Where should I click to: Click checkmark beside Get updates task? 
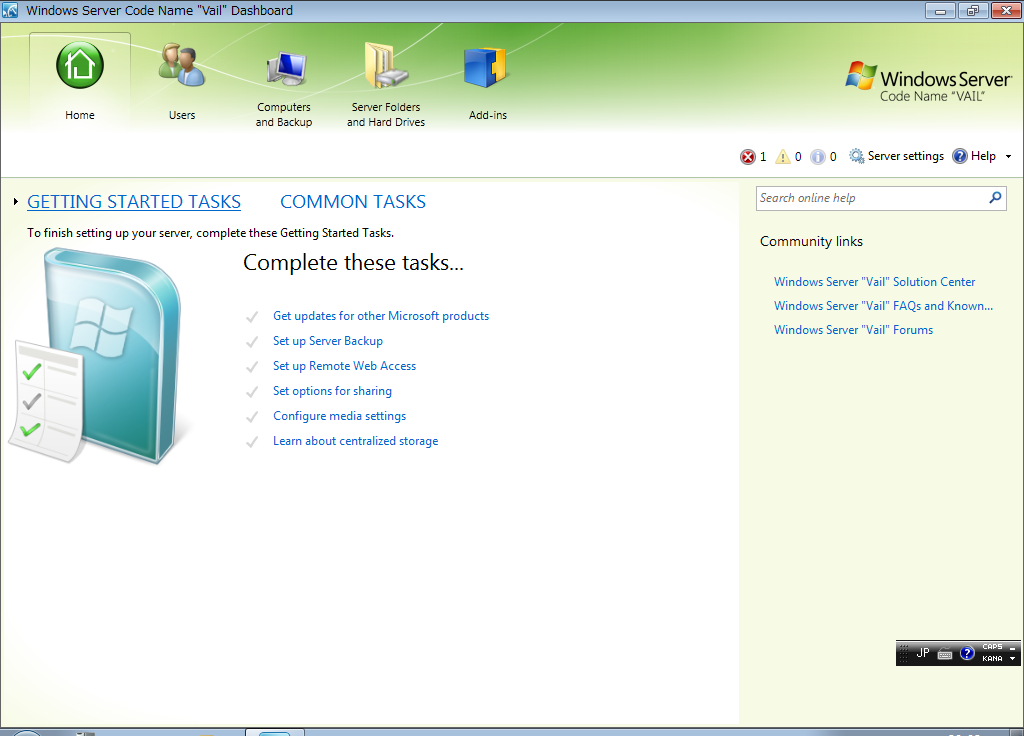click(x=252, y=317)
